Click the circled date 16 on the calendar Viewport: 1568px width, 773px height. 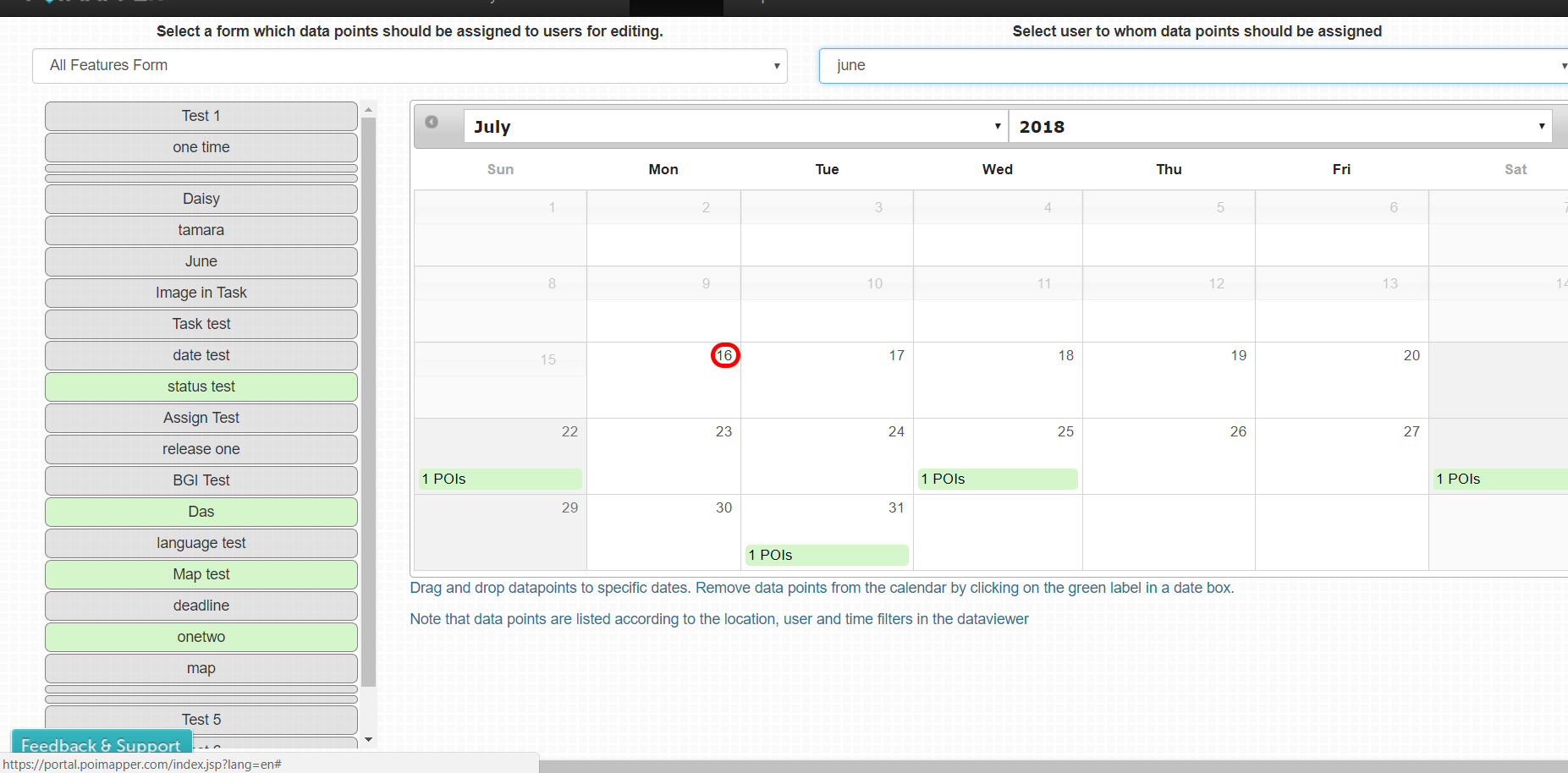725,355
